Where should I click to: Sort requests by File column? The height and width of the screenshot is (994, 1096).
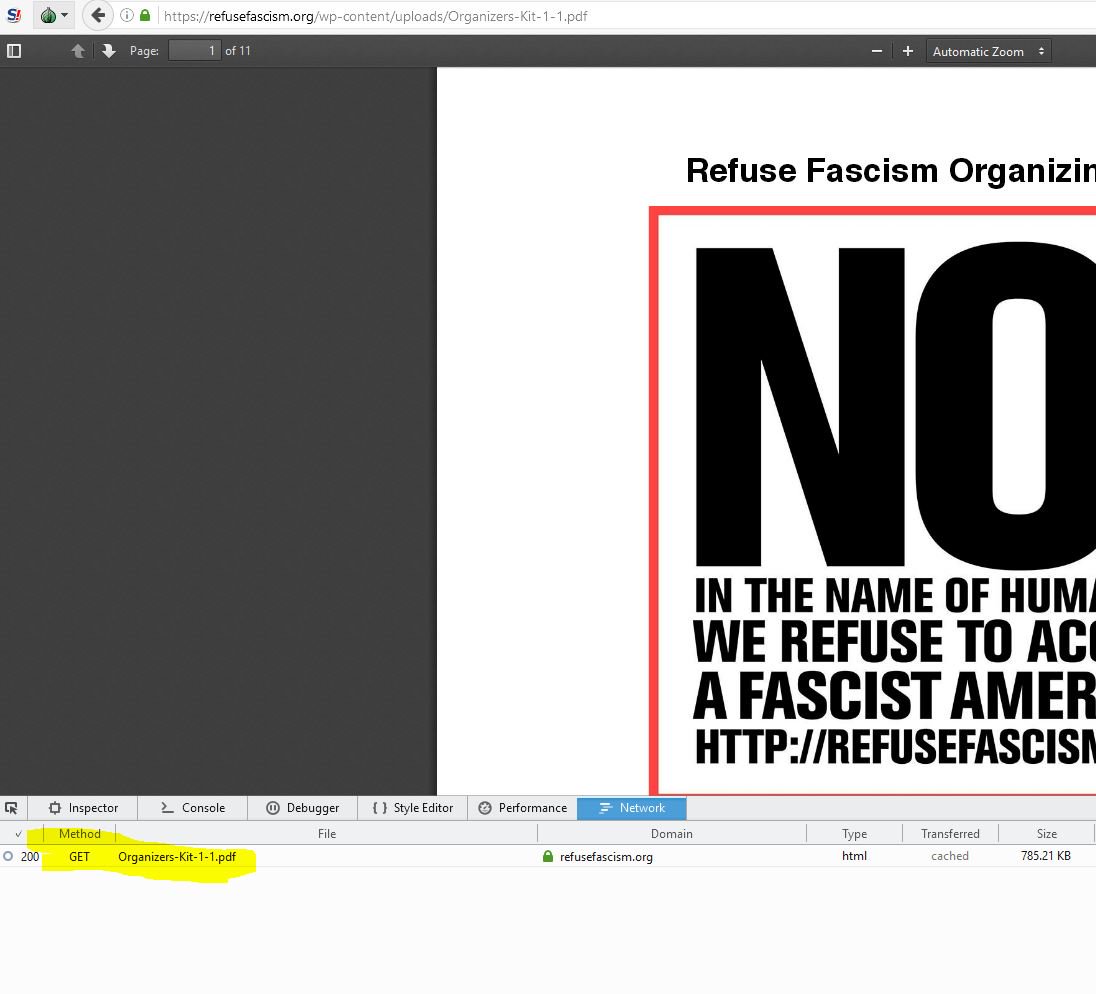coord(326,834)
